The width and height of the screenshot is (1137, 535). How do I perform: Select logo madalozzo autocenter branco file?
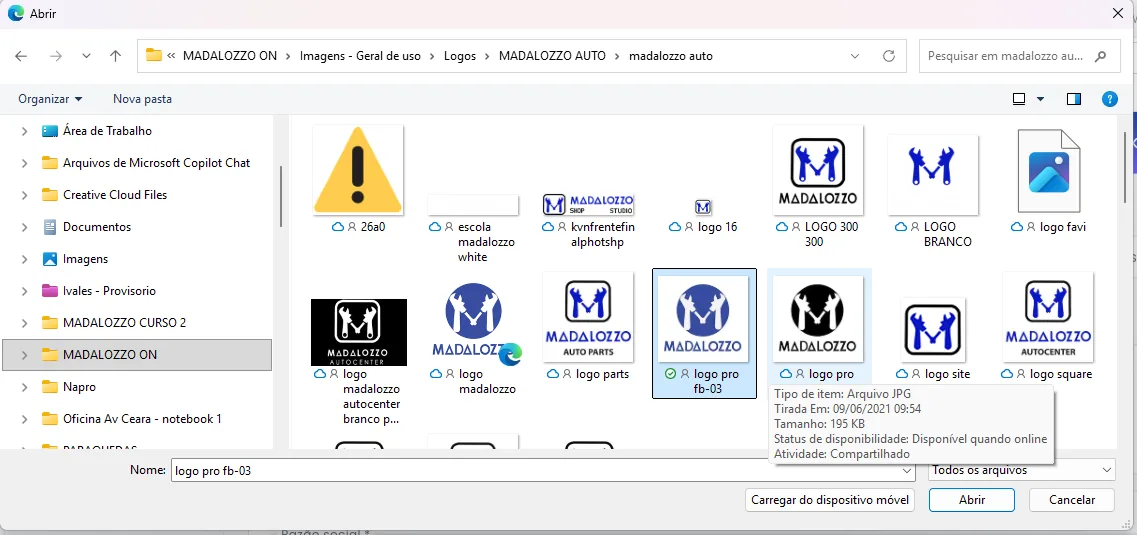coord(359,362)
